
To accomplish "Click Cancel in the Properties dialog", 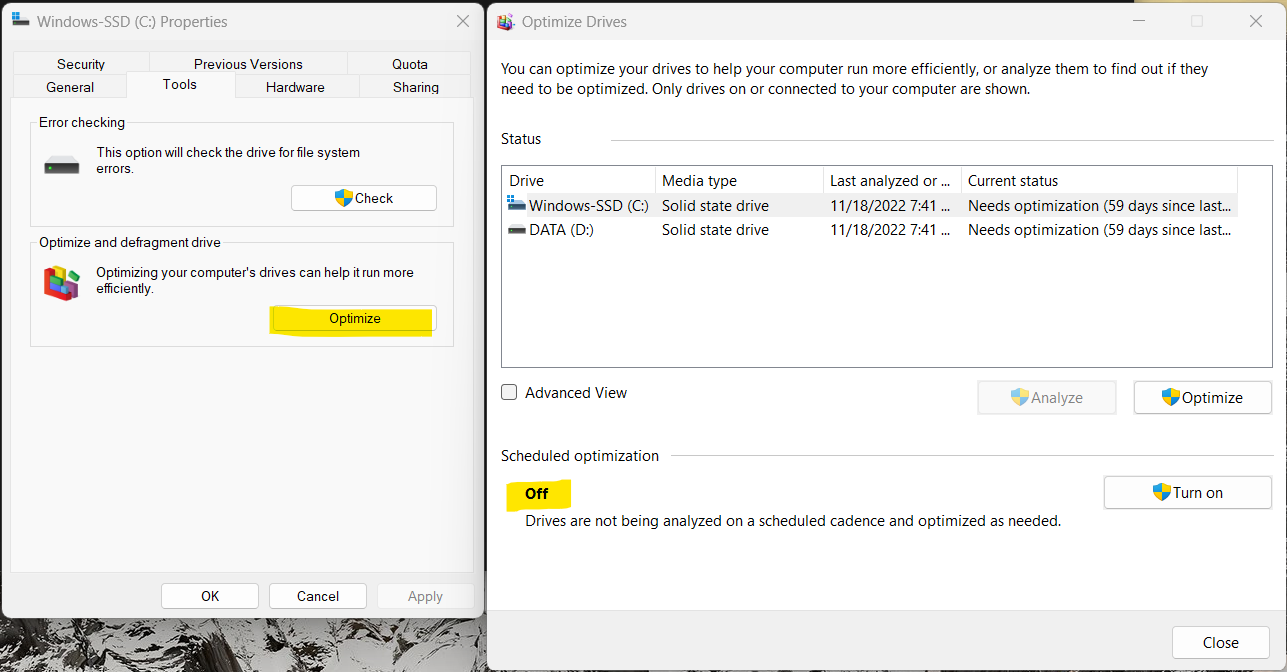I will 318,596.
